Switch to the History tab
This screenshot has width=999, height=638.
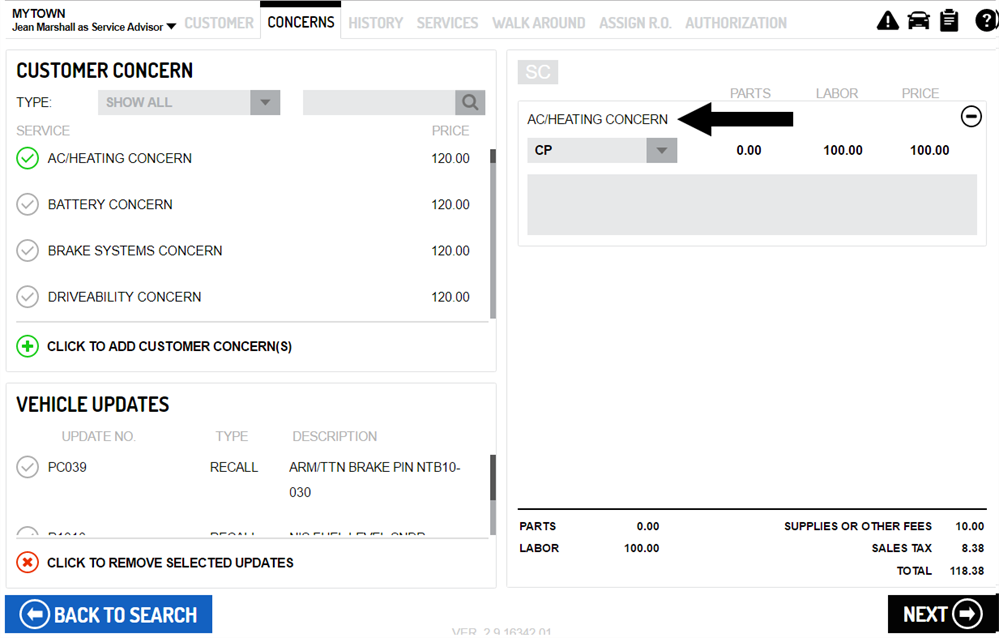(375, 22)
